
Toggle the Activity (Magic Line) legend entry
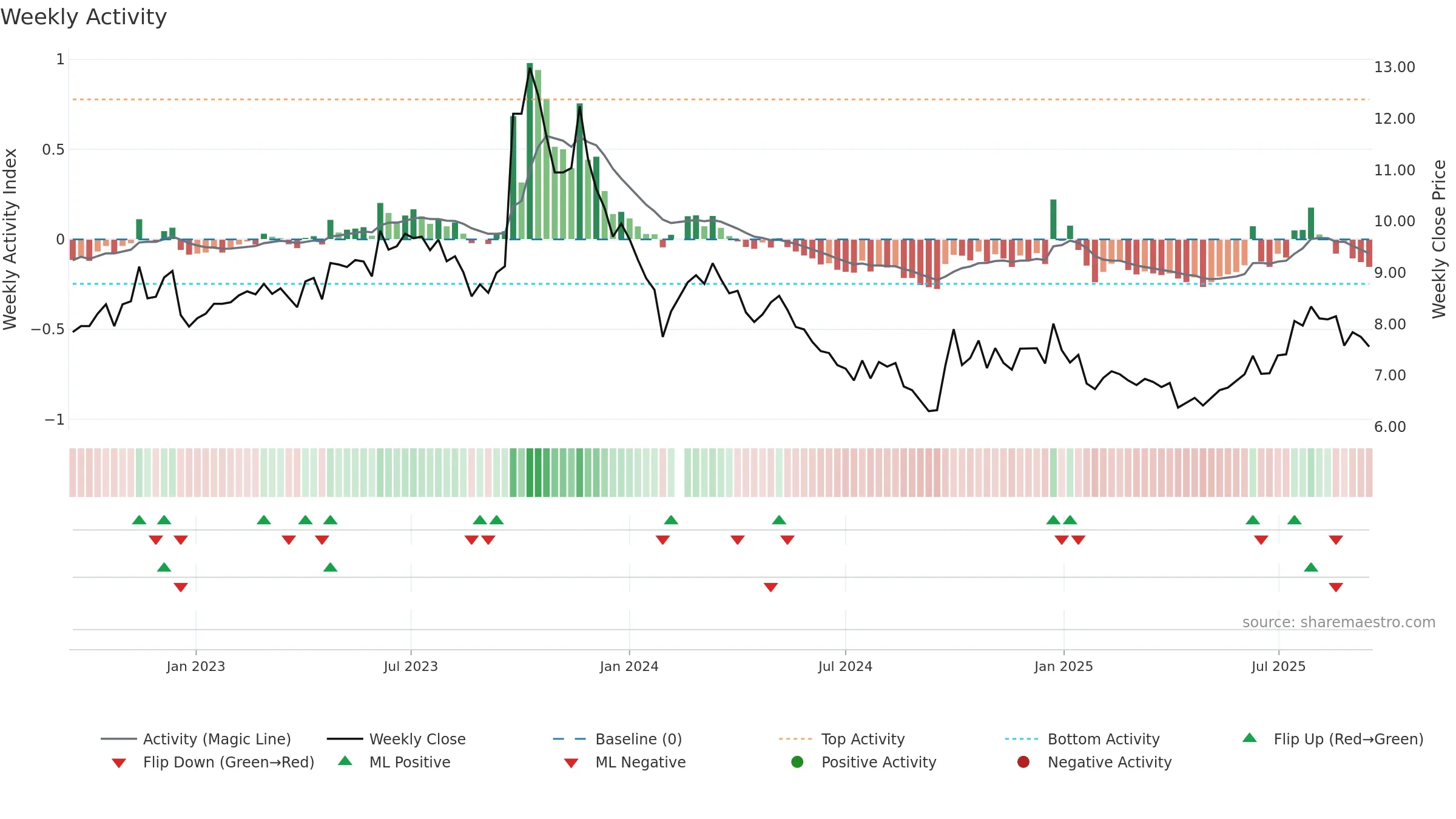[x=196, y=739]
